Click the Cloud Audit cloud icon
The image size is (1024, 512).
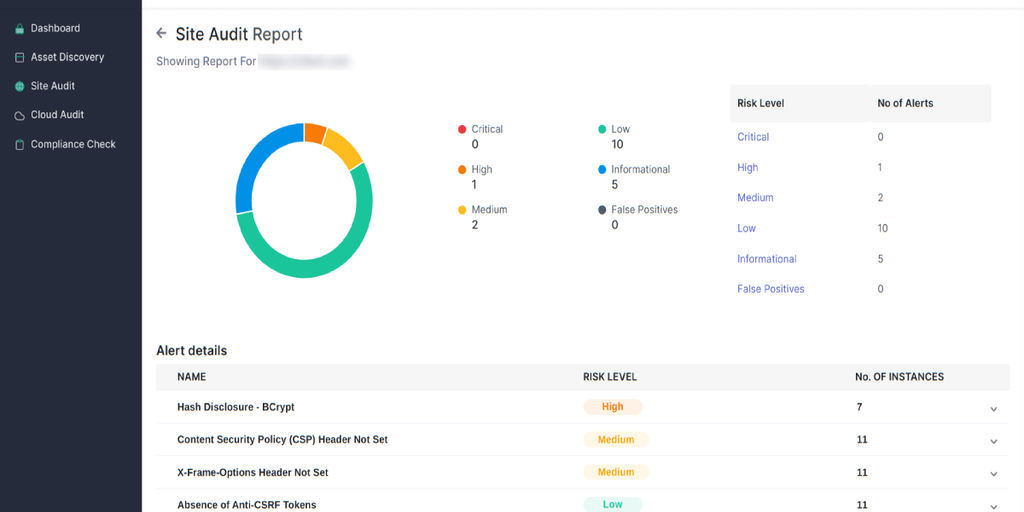pyautogui.click(x=19, y=116)
